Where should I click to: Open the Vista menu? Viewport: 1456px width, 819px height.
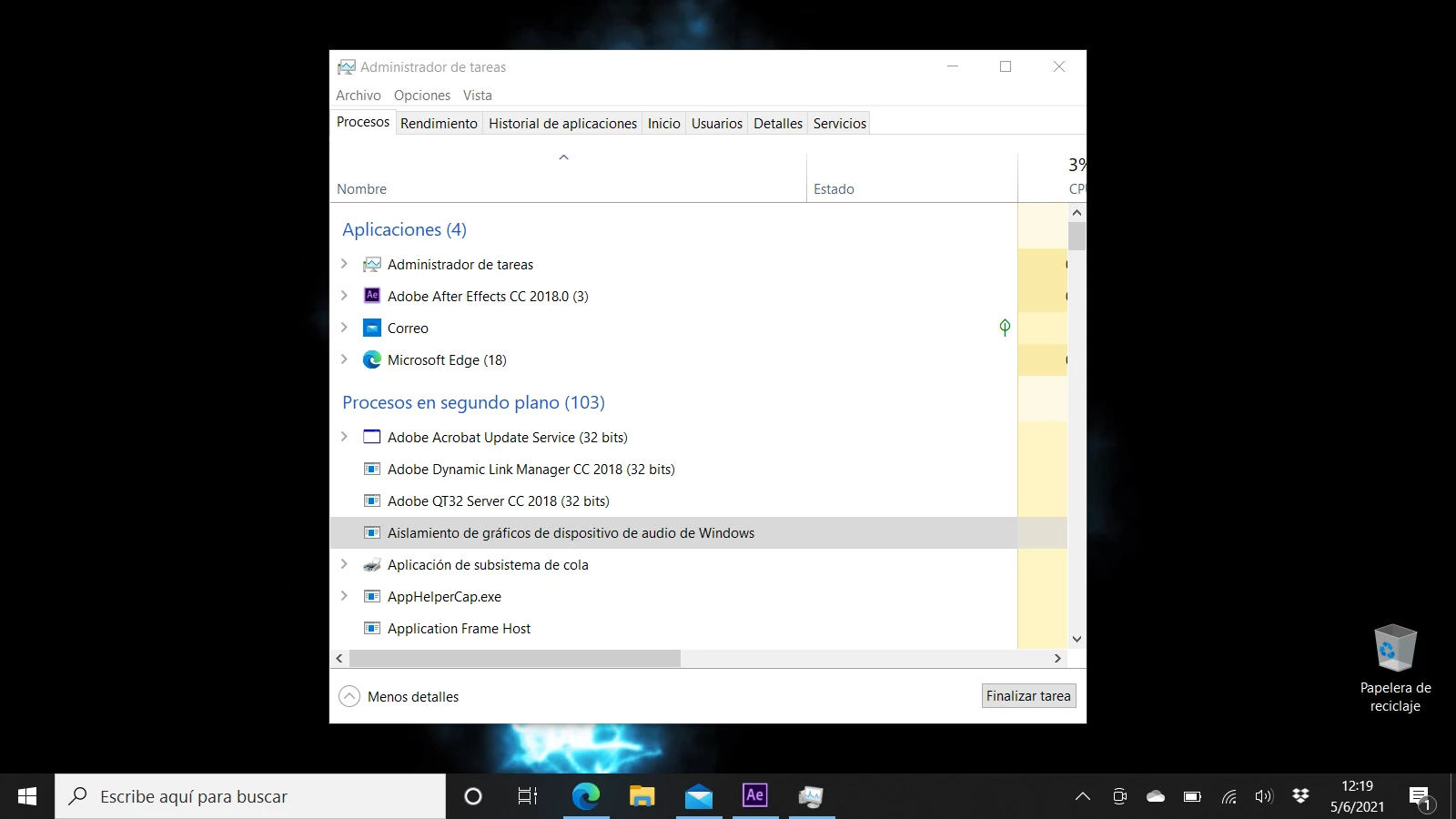(x=478, y=96)
